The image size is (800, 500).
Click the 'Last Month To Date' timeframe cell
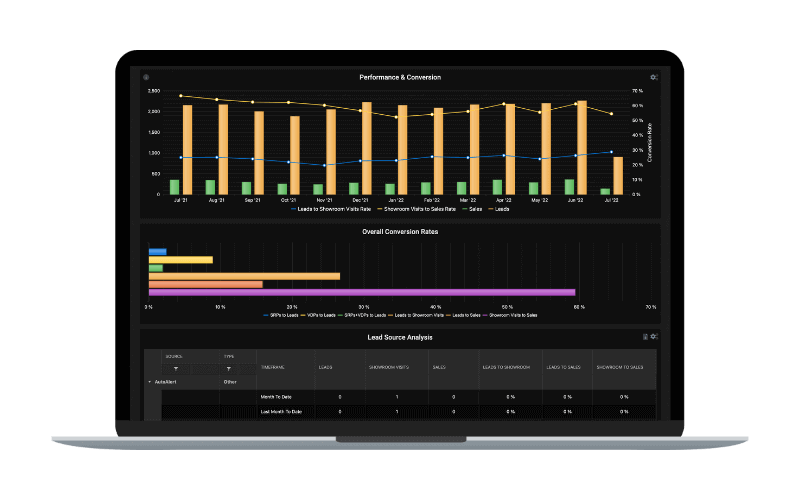pos(281,412)
